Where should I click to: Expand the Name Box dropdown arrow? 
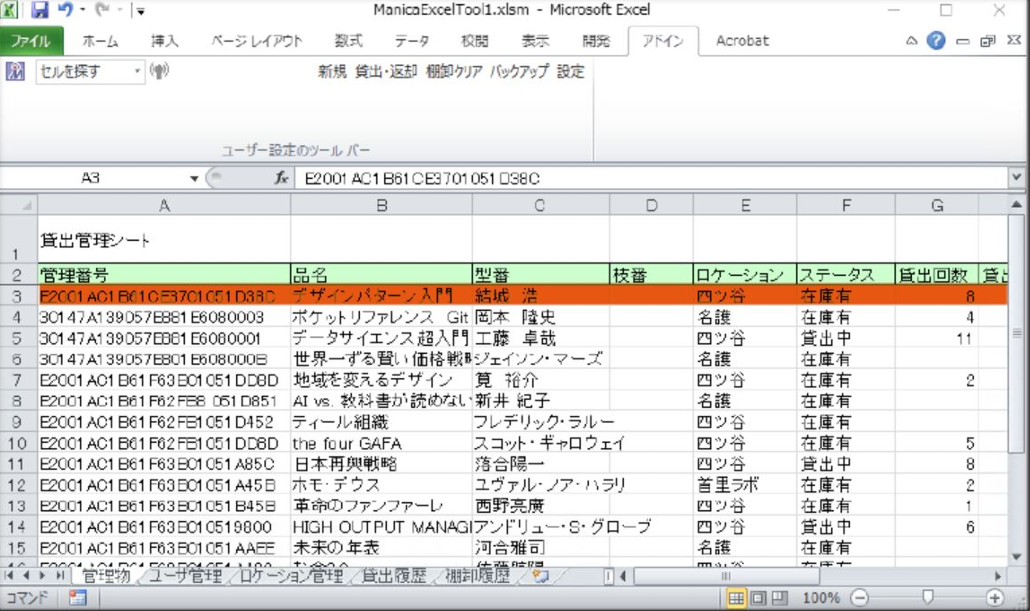194,178
